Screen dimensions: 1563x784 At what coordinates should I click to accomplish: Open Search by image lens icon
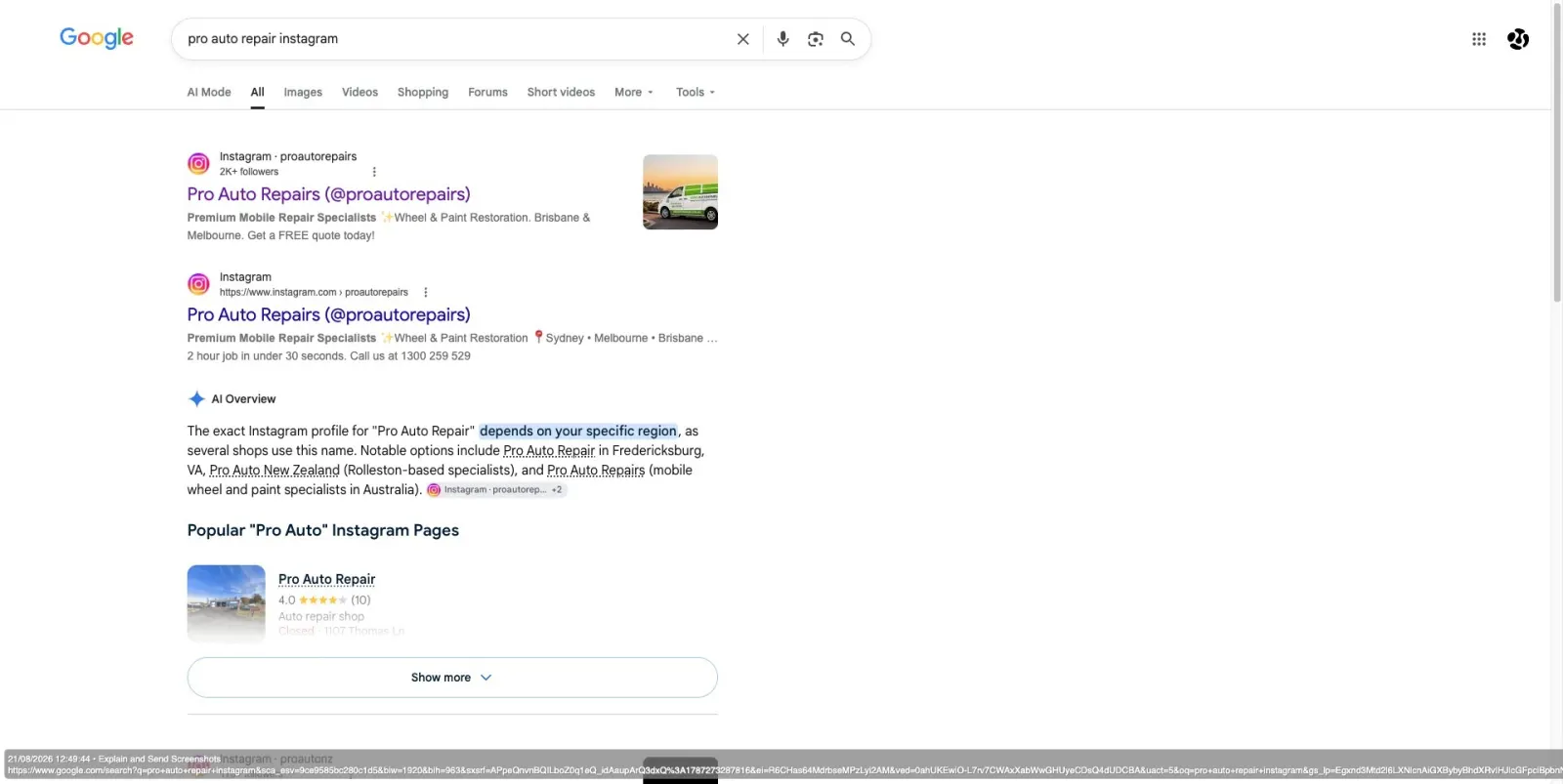[816, 39]
